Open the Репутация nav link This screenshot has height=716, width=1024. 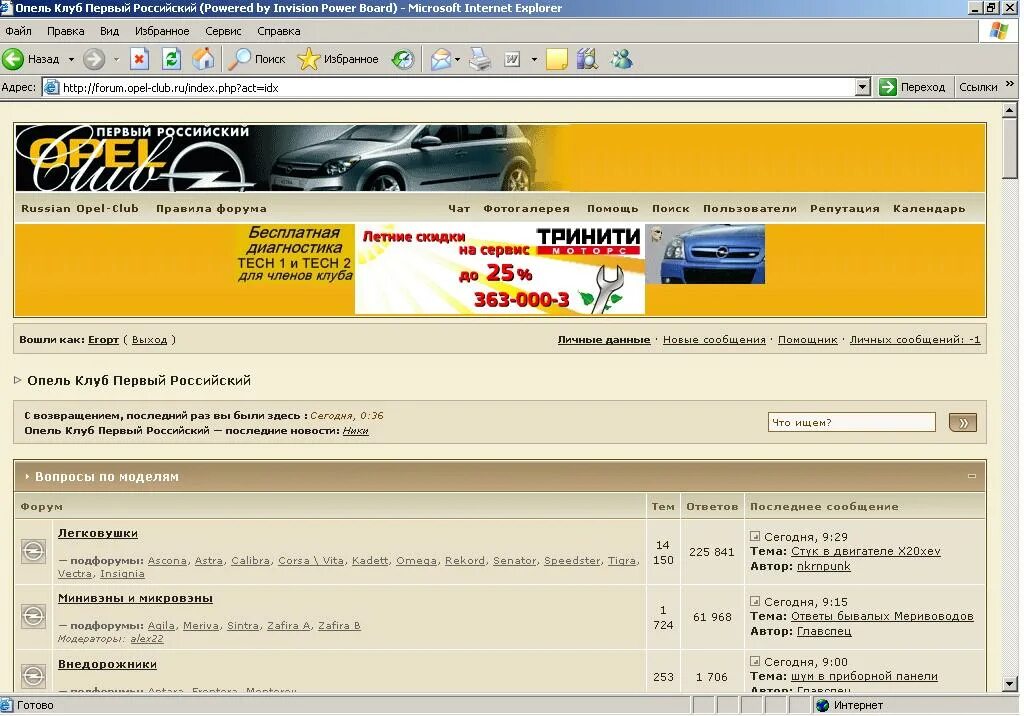point(844,208)
